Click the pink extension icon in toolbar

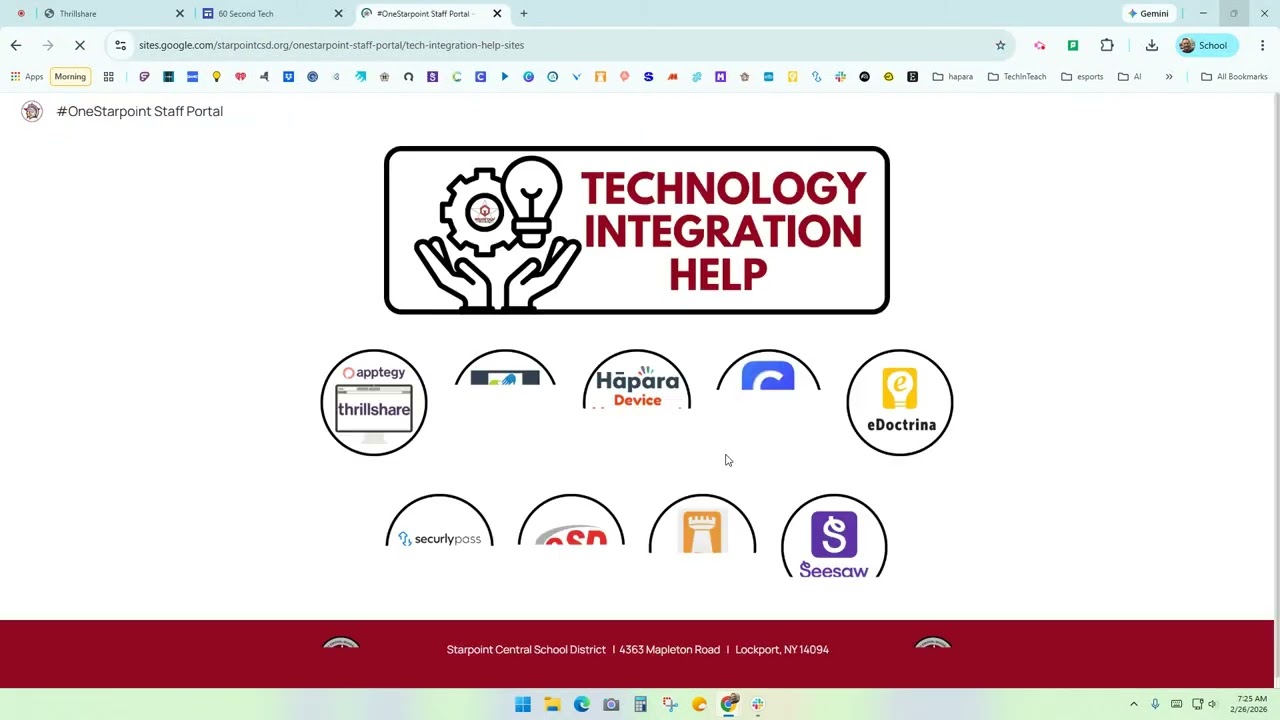point(1040,45)
